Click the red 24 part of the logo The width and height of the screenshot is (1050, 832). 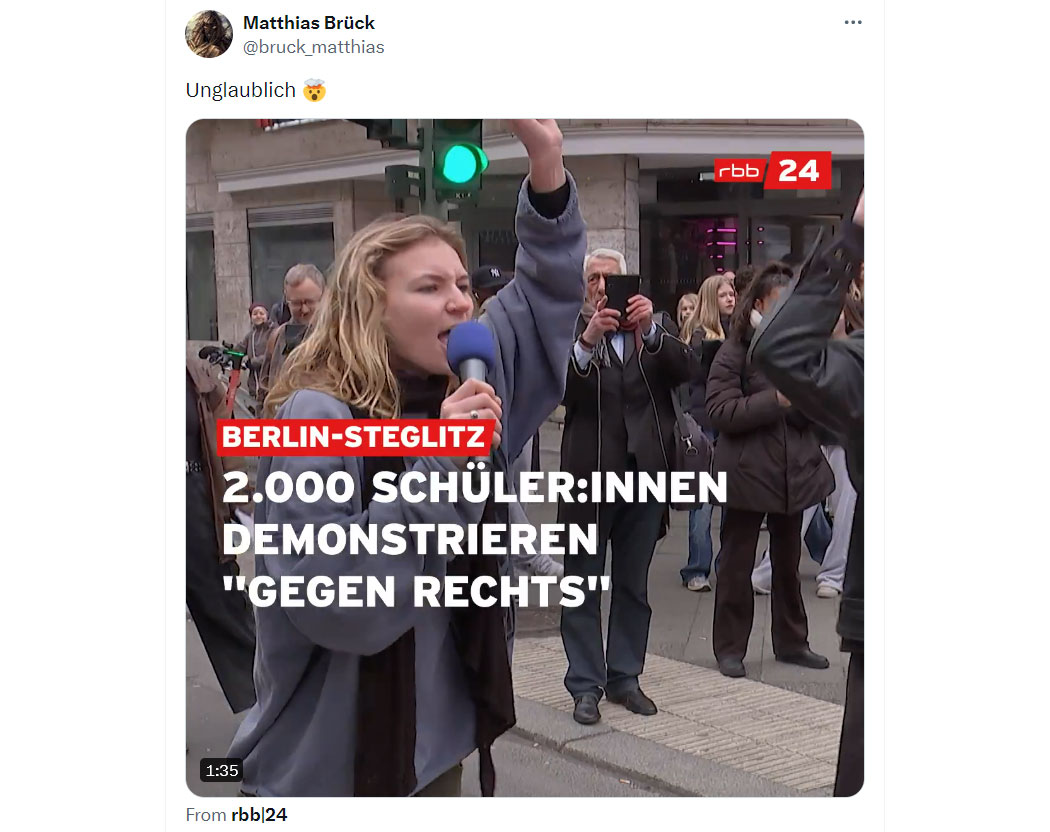coord(799,170)
